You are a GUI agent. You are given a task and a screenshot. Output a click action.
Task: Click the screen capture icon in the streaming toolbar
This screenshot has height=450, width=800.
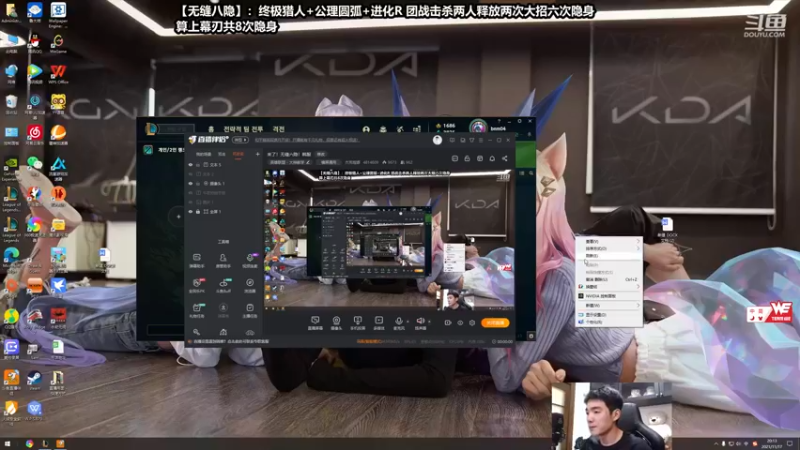pos(315,321)
